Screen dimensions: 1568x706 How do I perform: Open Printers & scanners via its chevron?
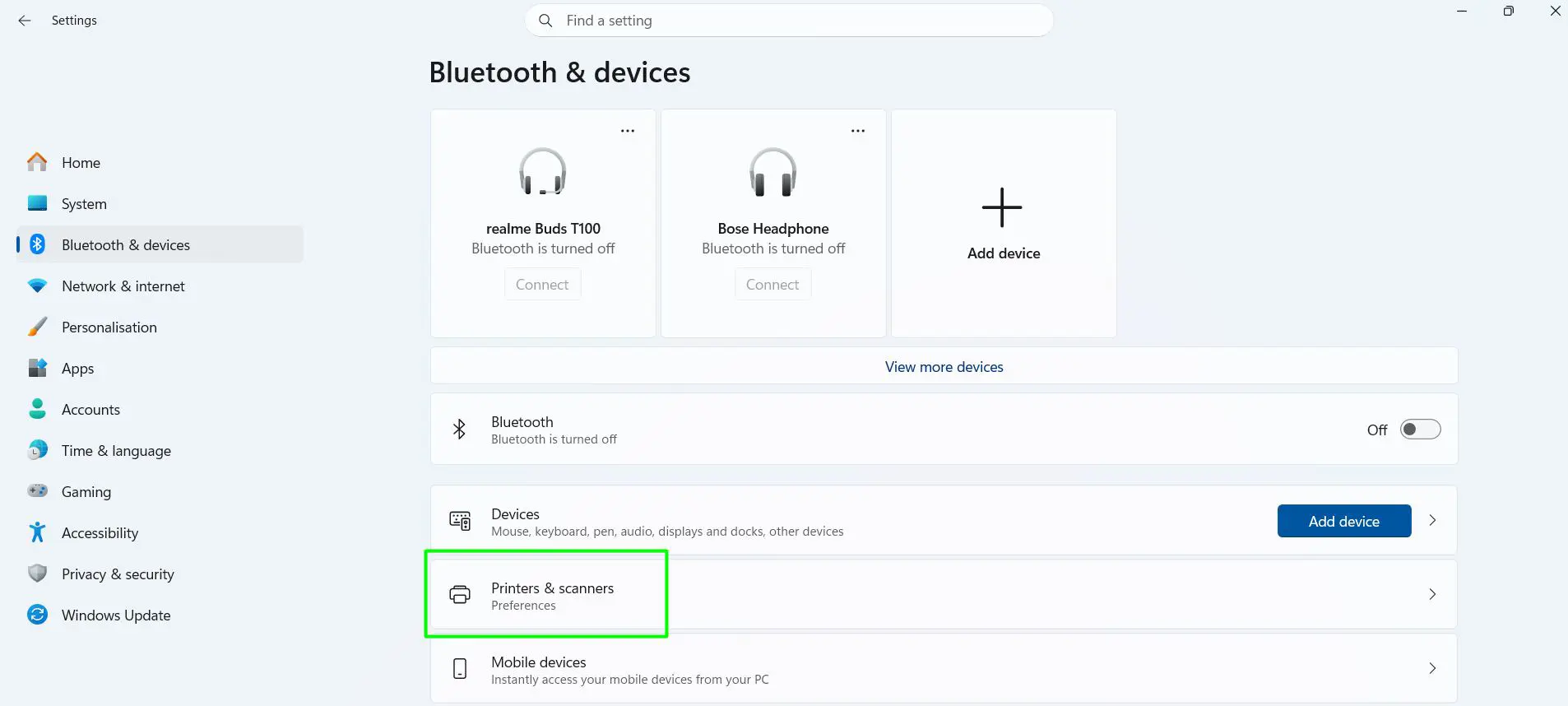[1432, 594]
